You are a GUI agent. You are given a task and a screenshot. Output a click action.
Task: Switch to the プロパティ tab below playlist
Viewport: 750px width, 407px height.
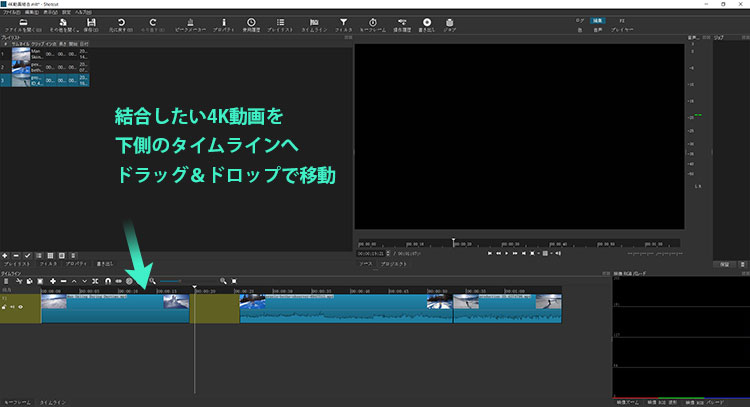click(x=77, y=264)
